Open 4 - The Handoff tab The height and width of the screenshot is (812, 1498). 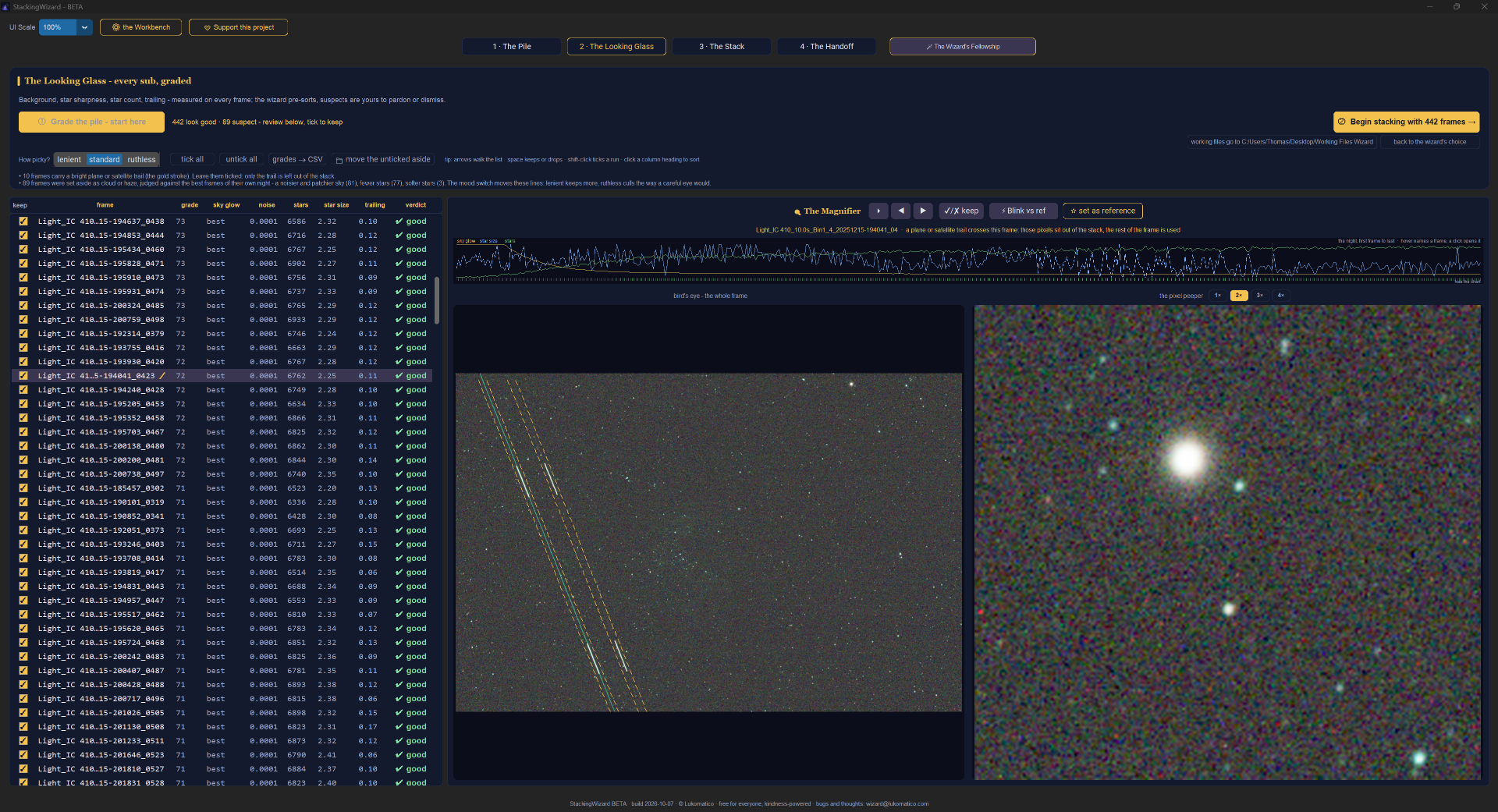[x=826, y=47]
